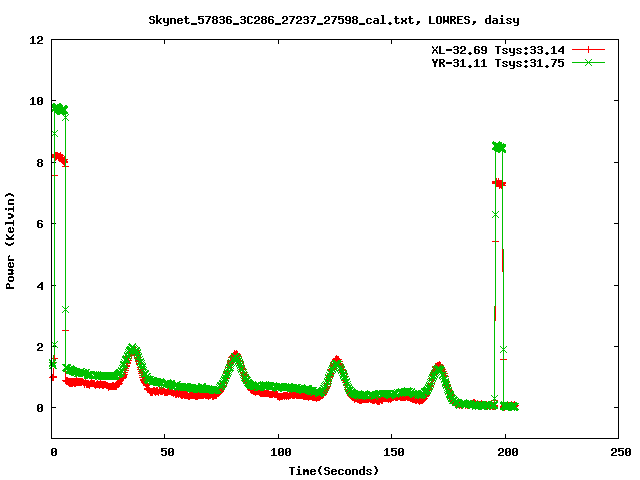The height and width of the screenshot is (480, 640).
Task: Click the y-axis tick label 10
Action: (x=36, y=101)
